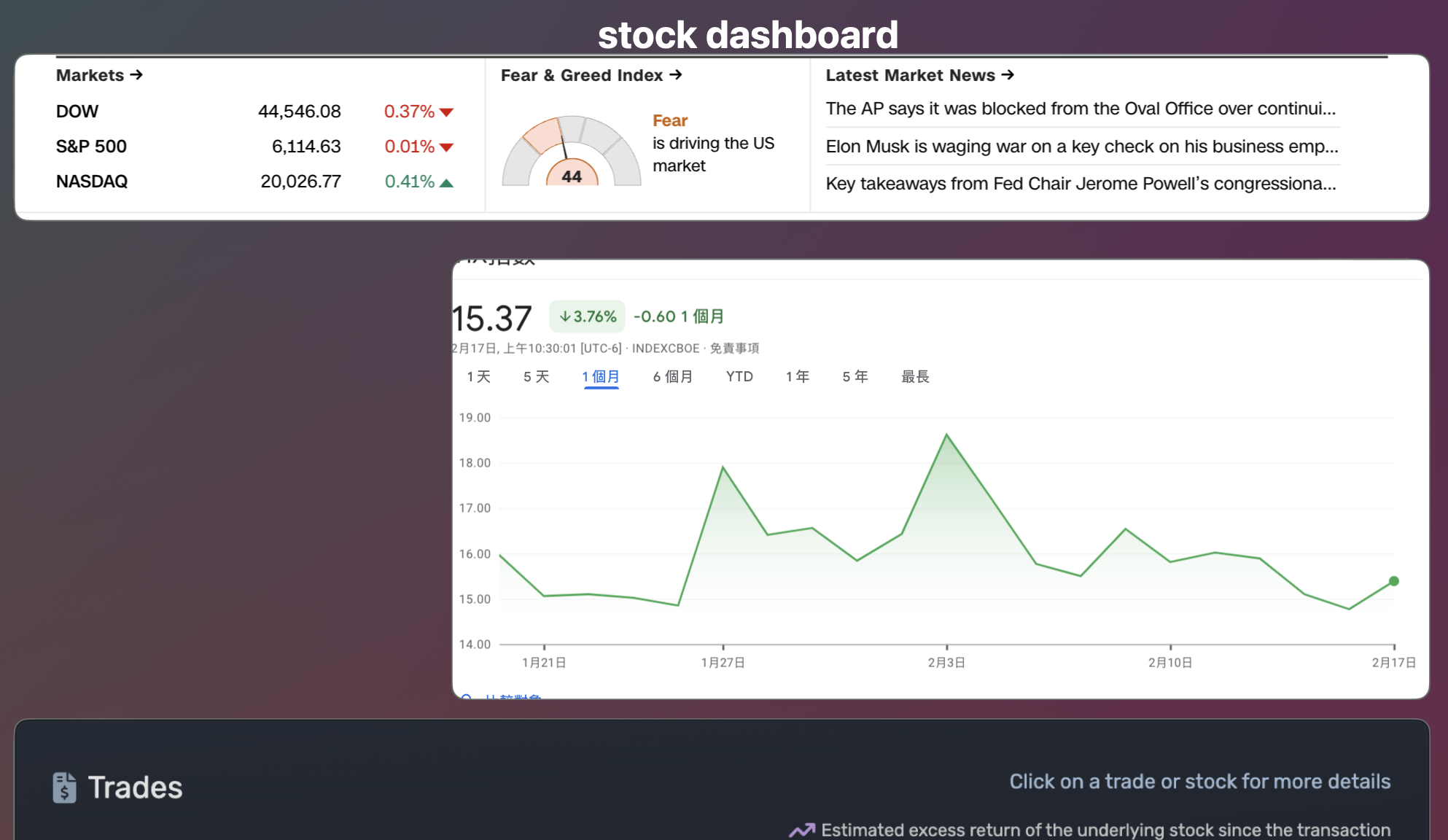Open the Latest Market News link
The width and height of the screenshot is (1448, 840).
coord(919,75)
